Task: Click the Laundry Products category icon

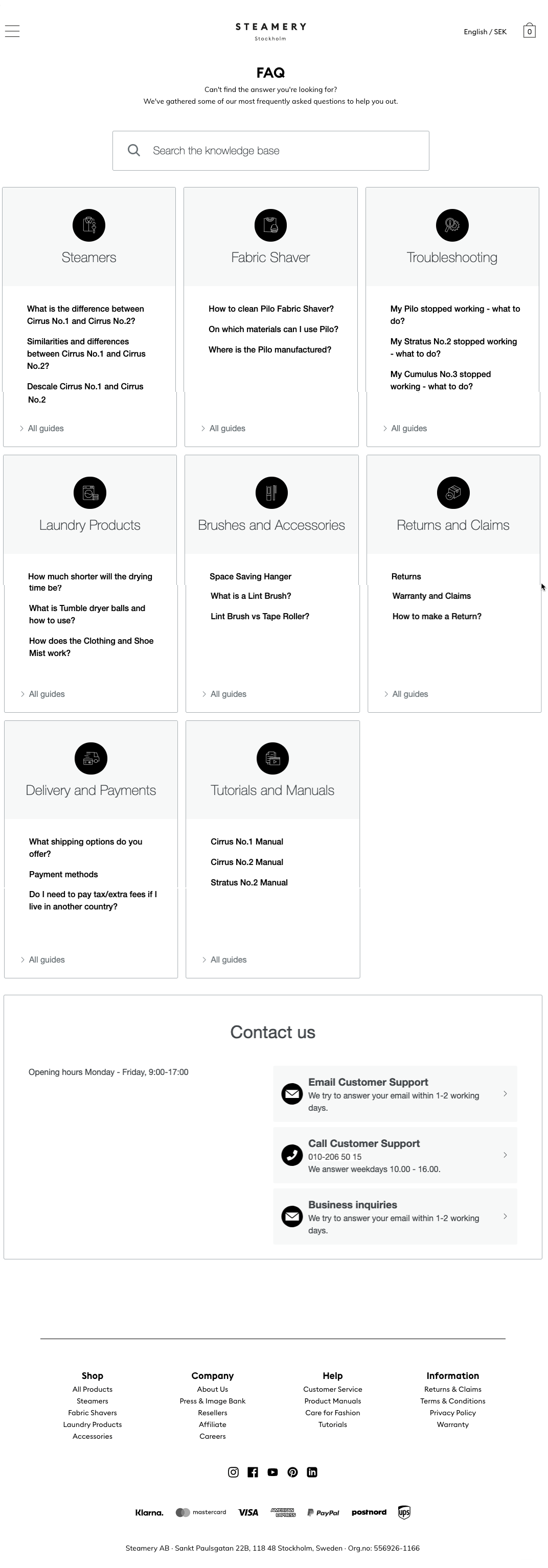Action: (90, 493)
